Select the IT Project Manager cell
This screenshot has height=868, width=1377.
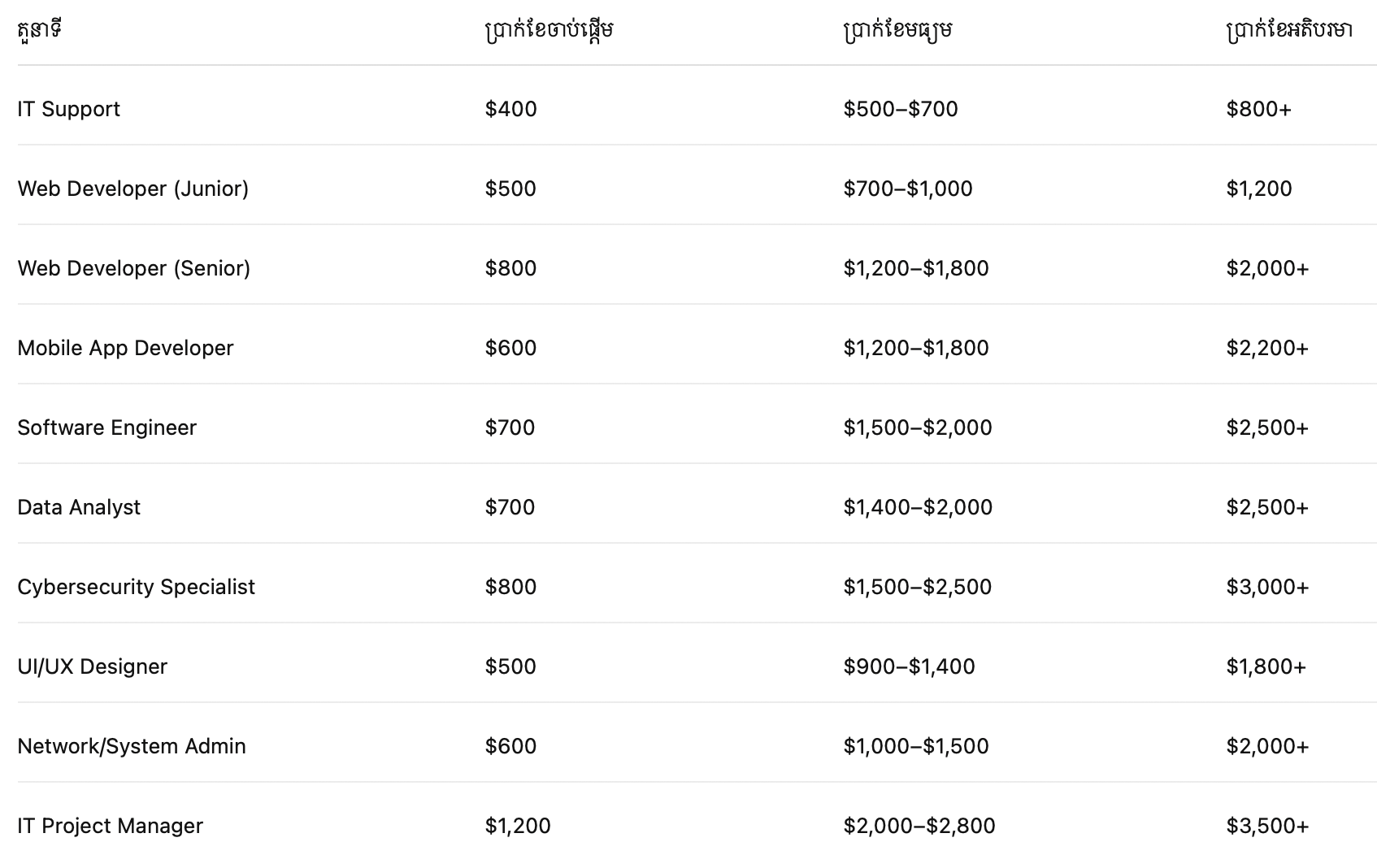[x=111, y=826]
